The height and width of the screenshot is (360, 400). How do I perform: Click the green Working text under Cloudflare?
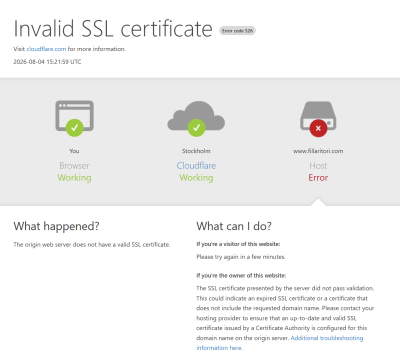pyautogui.click(x=196, y=178)
